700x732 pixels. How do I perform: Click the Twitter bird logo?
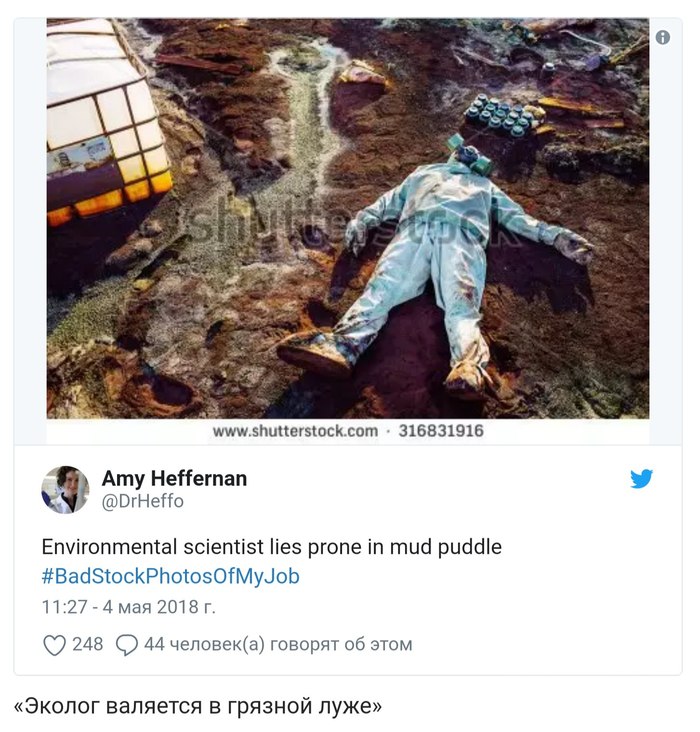tap(642, 479)
